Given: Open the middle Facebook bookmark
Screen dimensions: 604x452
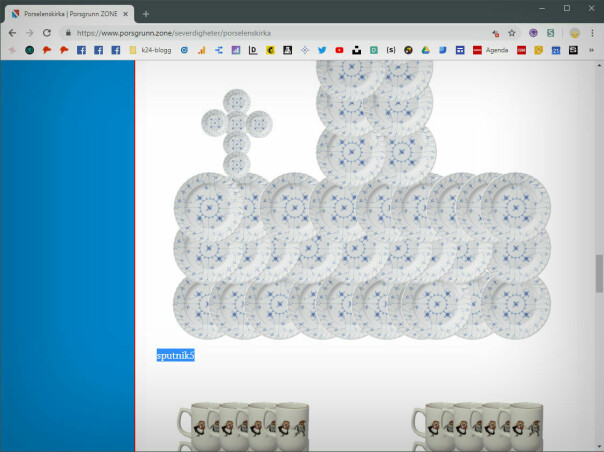Looking at the screenshot, I should click(x=99, y=50).
